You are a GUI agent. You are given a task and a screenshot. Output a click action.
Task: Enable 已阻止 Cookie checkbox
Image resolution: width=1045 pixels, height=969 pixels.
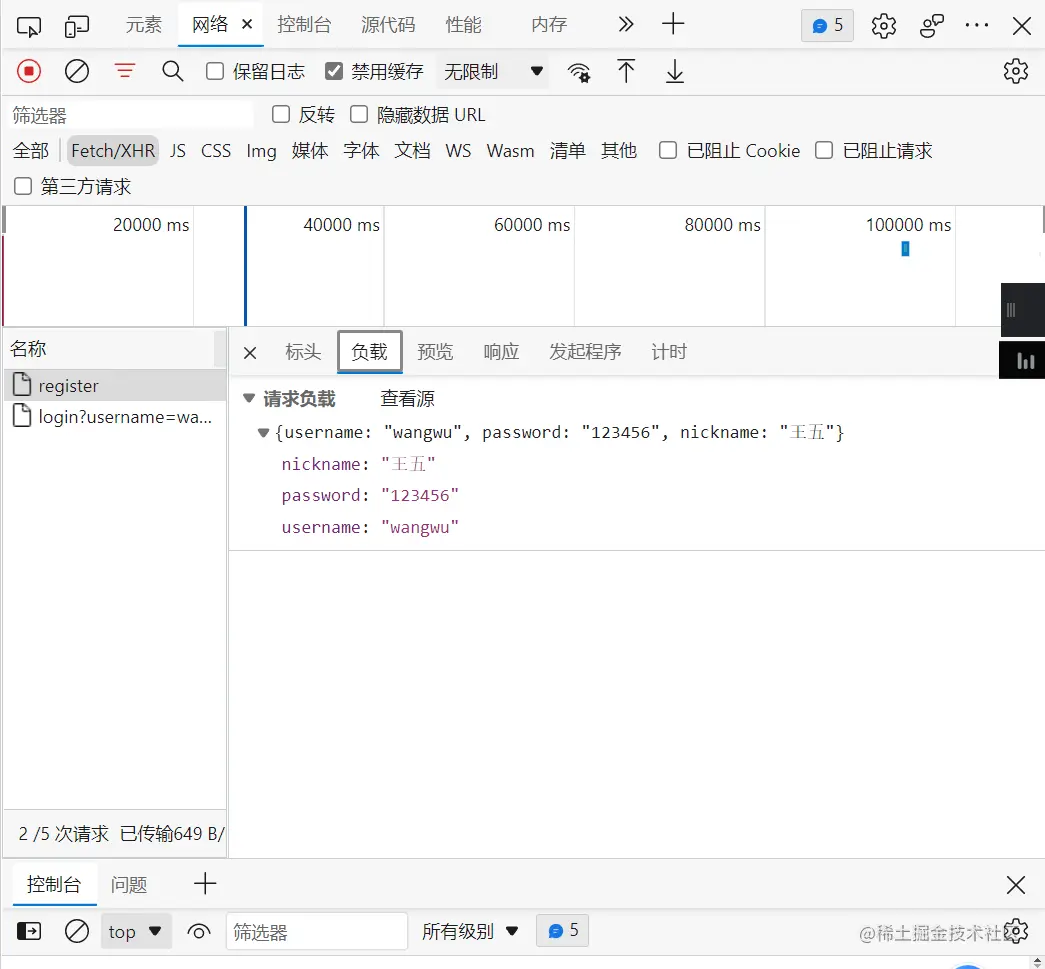[x=667, y=150]
